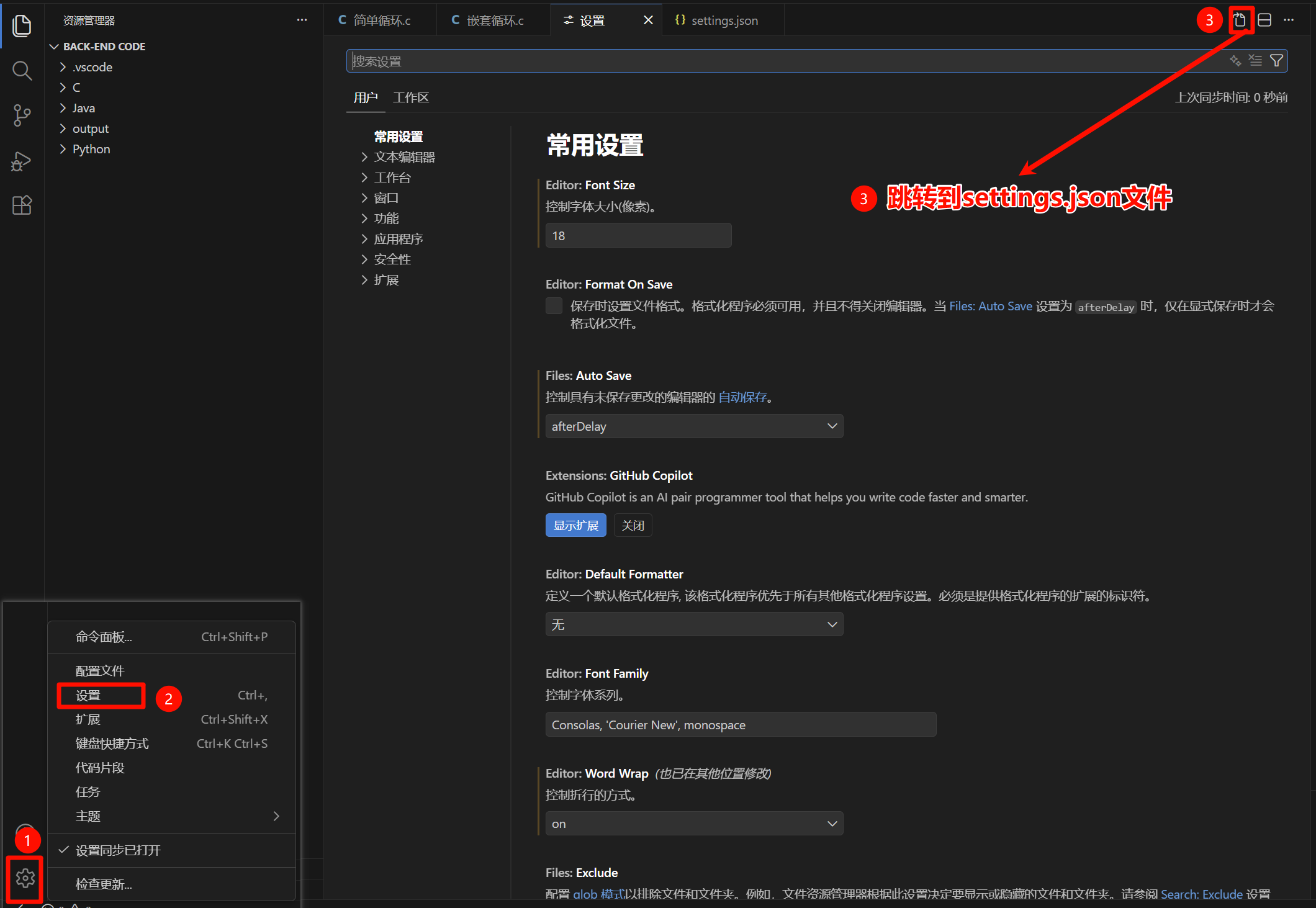Switch to the 简单循环.c tab
Viewport: 1316px width, 908px height.
(379, 20)
